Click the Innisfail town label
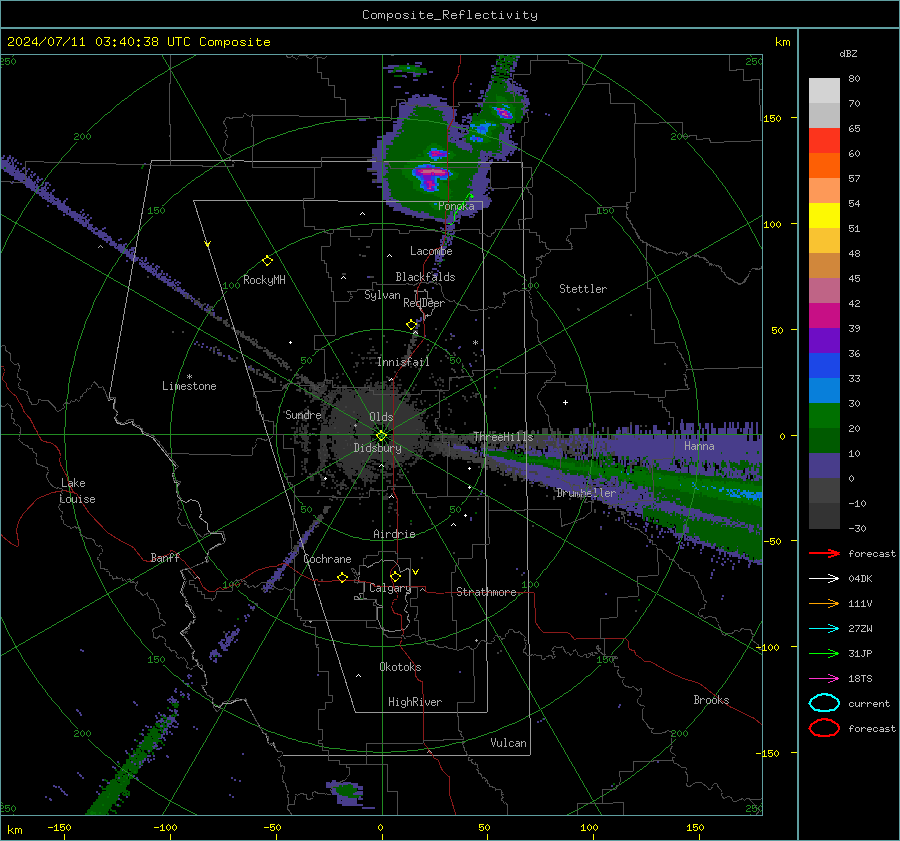900x841 pixels. click(403, 362)
